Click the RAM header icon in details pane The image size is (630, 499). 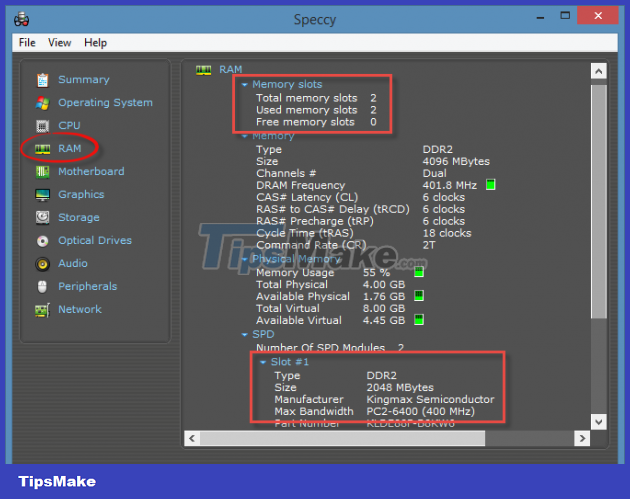204,70
